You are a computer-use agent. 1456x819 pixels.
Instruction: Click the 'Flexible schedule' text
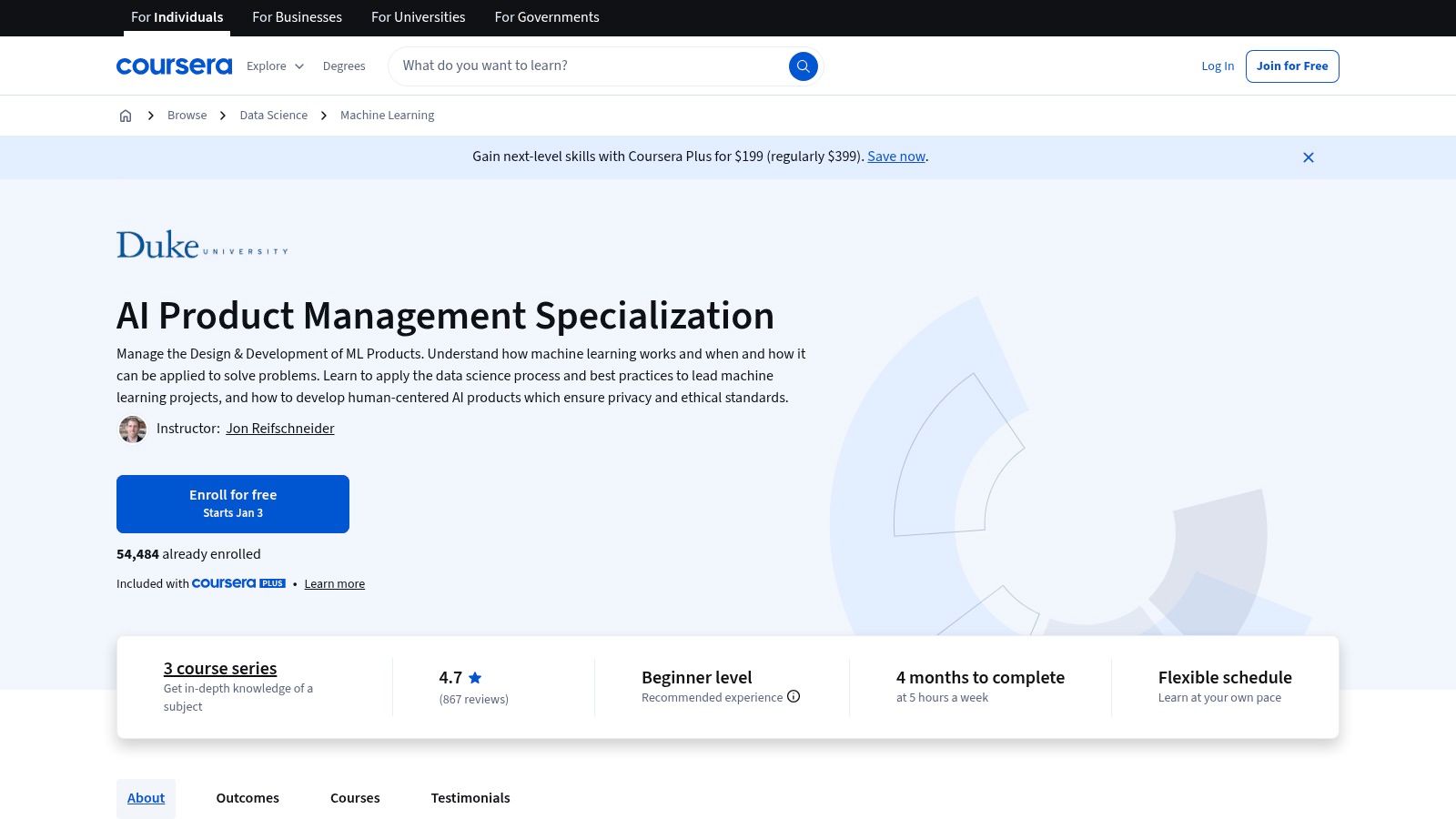tap(1225, 677)
